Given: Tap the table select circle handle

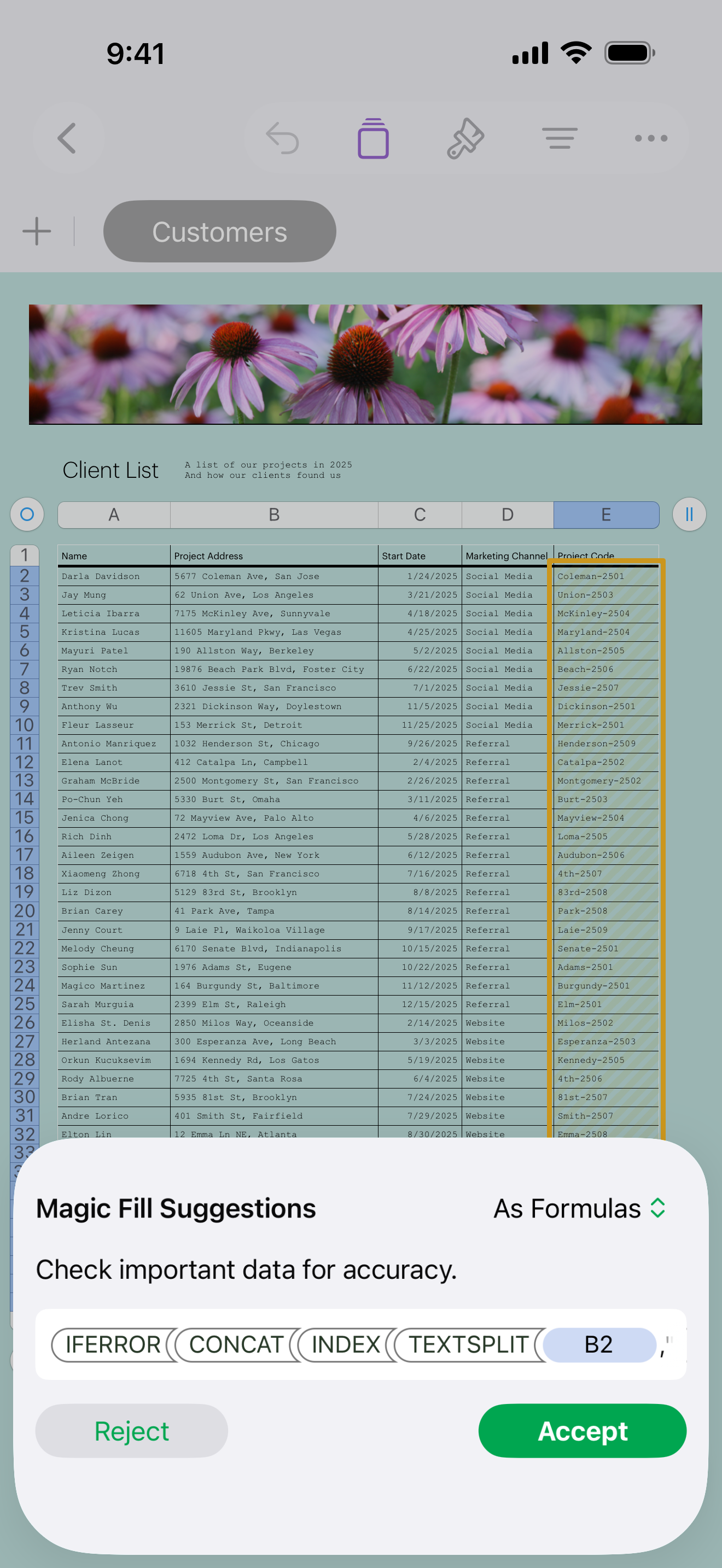Looking at the screenshot, I should (27, 514).
